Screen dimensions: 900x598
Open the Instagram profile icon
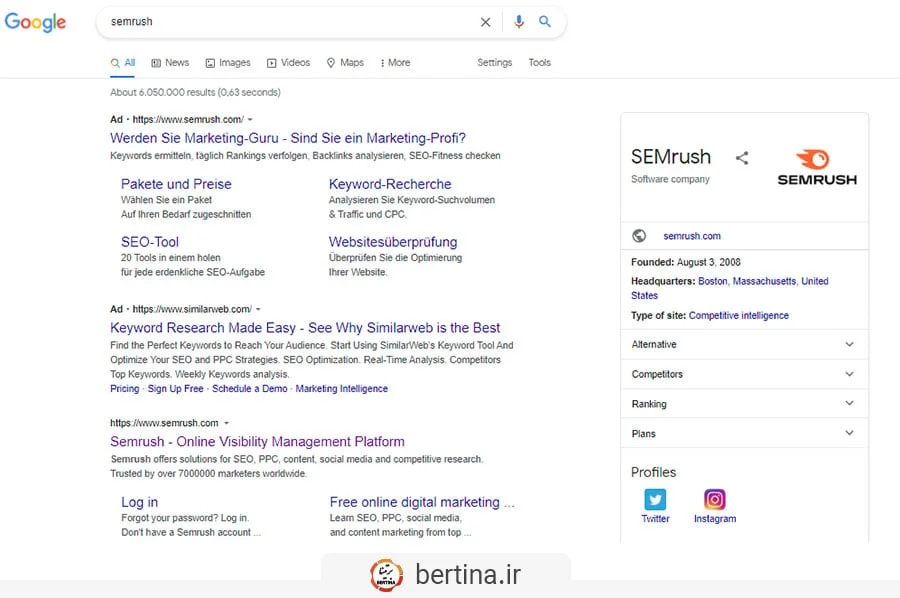click(714, 499)
